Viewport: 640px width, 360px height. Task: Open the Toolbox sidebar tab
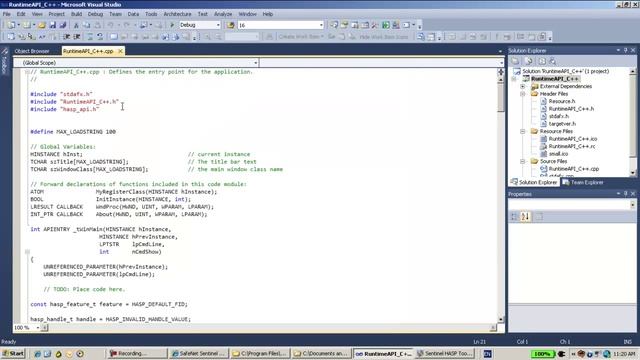(x=4, y=61)
